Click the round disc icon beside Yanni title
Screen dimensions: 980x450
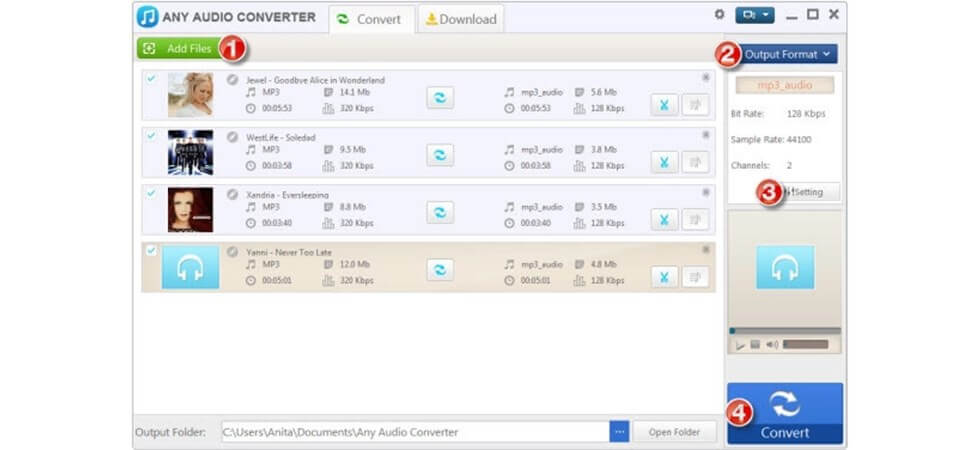[232, 252]
